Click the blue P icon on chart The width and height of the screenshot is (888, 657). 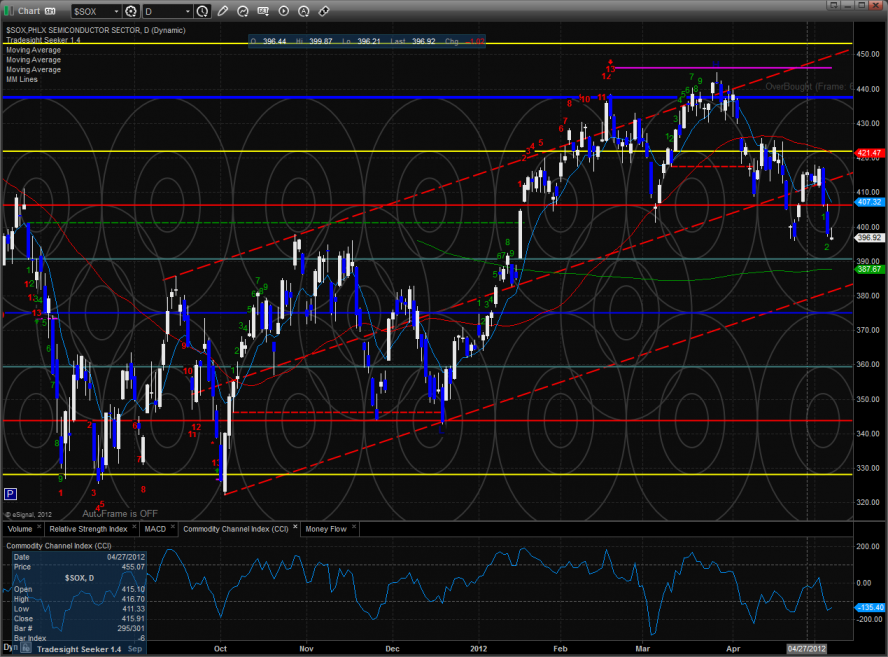click(11, 493)
